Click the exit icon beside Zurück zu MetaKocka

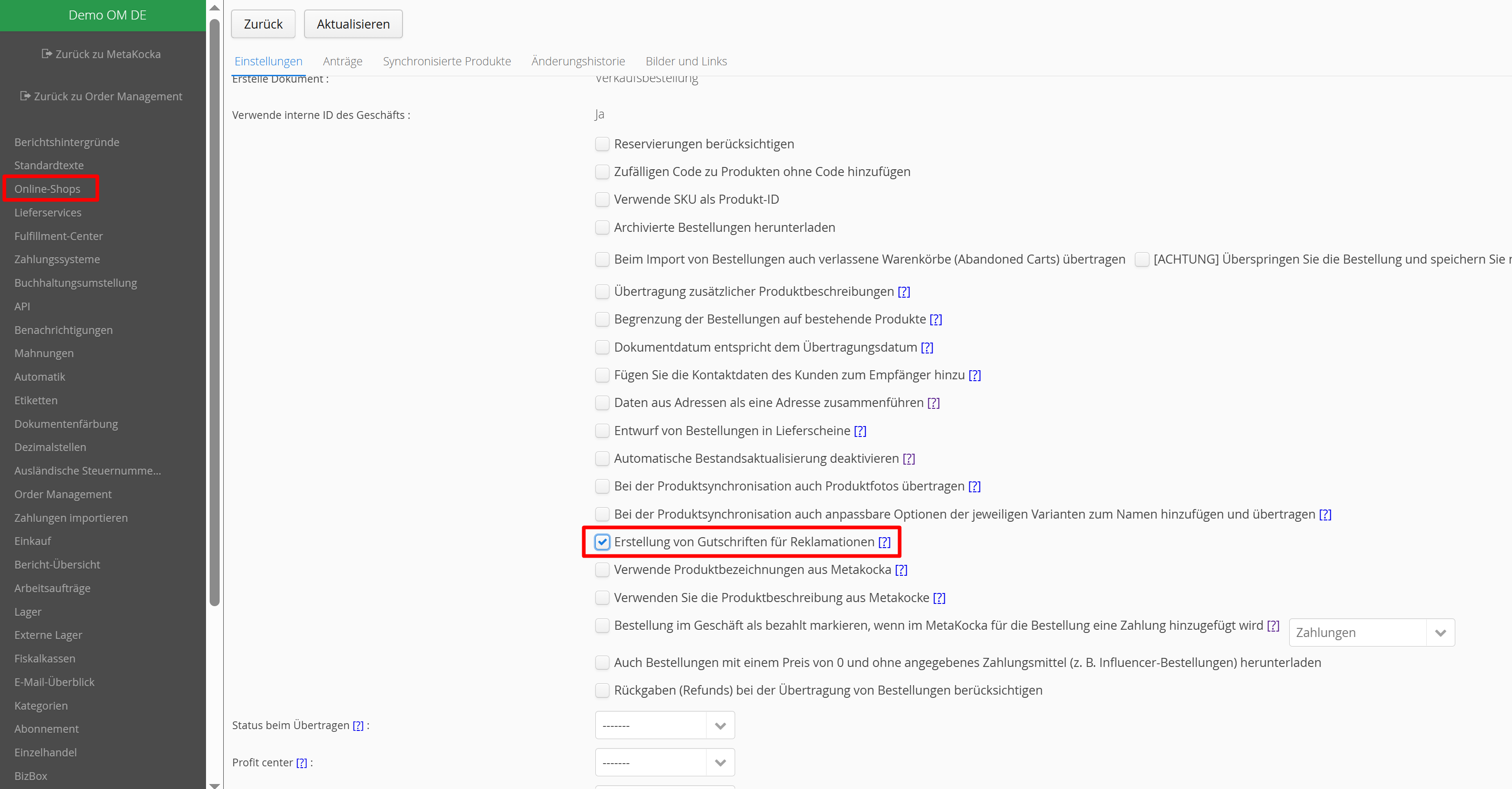point(46,54)
